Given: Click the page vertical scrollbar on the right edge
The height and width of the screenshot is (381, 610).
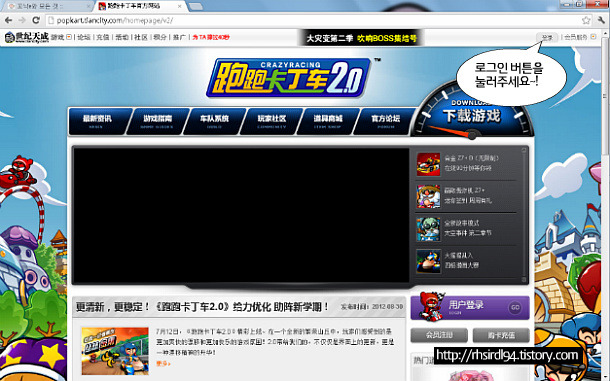Looking at the screenshot, I should click(605, 97).
